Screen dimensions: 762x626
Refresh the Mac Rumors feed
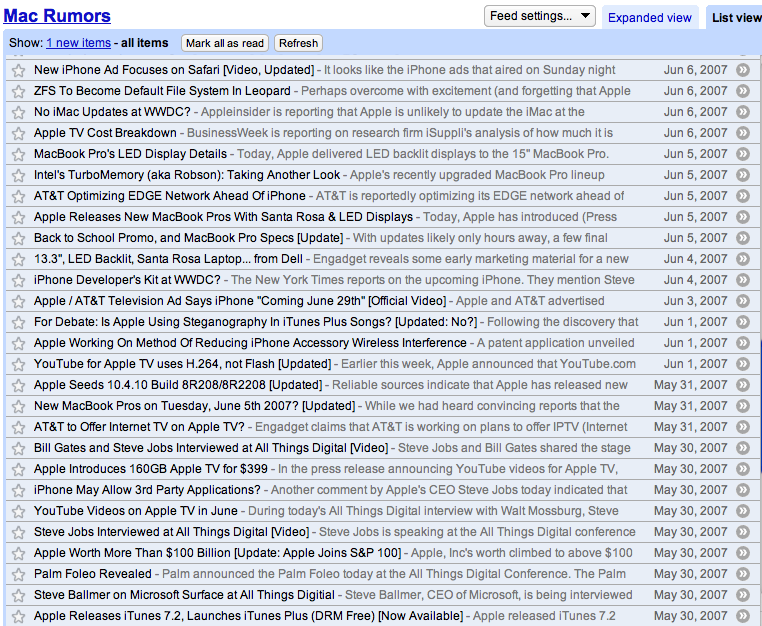(298, 43)
